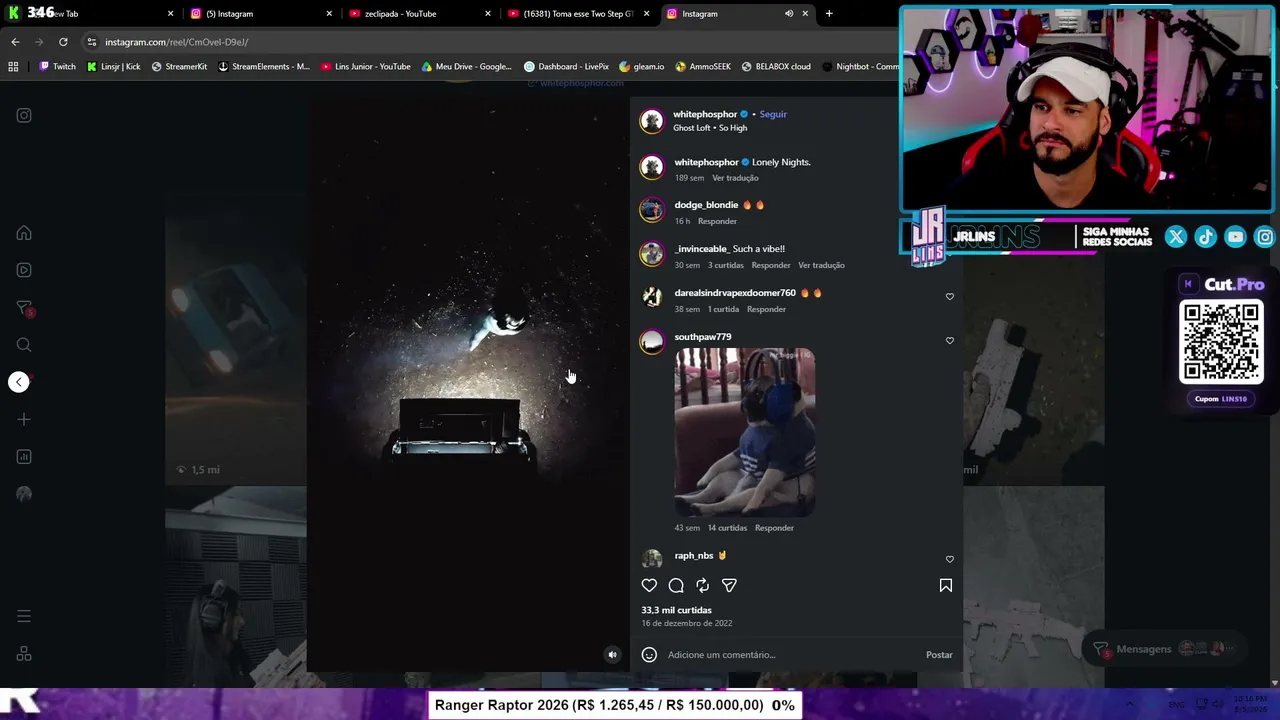The width and height of the screenshot is (1280, 720).
Task: Open the Instagram logo in the sidebar
Action: point(24,115)
